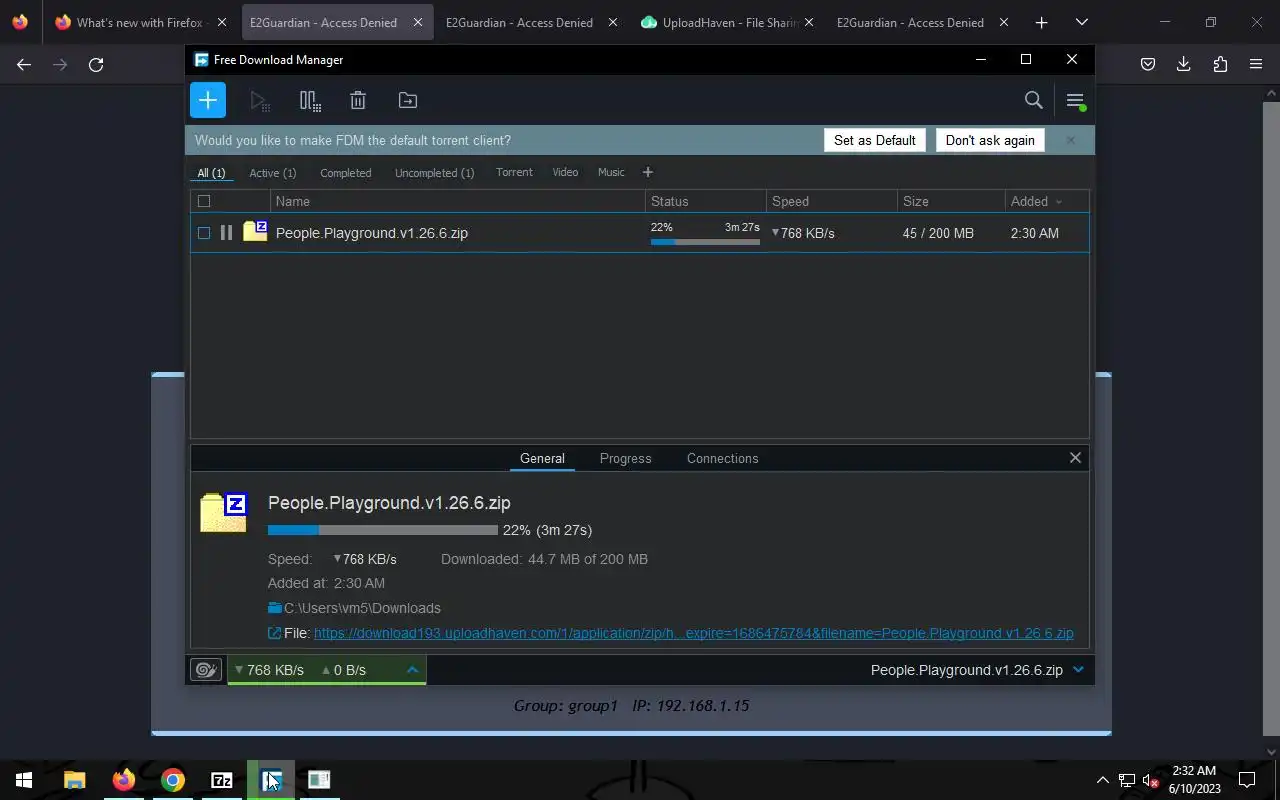Click the row download progress bar
The width and height of the screenshot is (1280, 800).
705,242
